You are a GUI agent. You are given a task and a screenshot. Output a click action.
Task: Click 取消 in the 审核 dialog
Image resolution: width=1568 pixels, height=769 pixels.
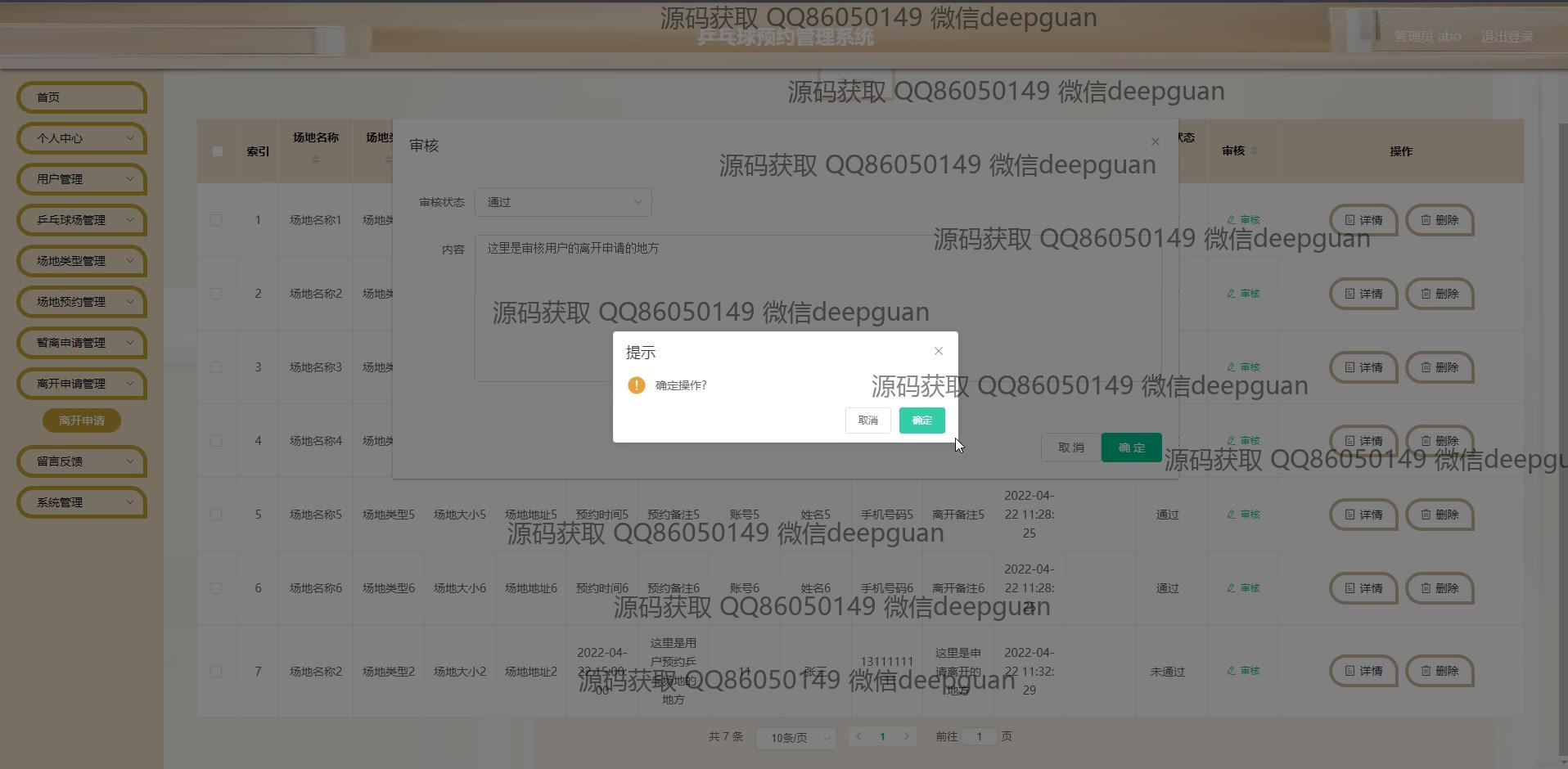point(1070,447)
